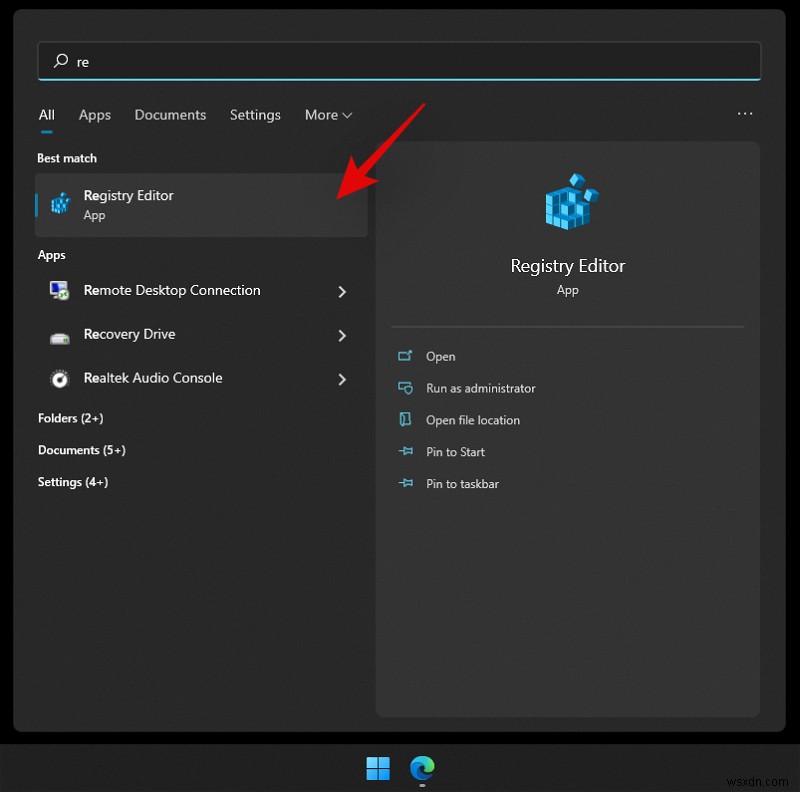Image resolution: width=800 pixels, height=792 pixels.
Task: Click inside the search input field
Action: tap(400, 61)
